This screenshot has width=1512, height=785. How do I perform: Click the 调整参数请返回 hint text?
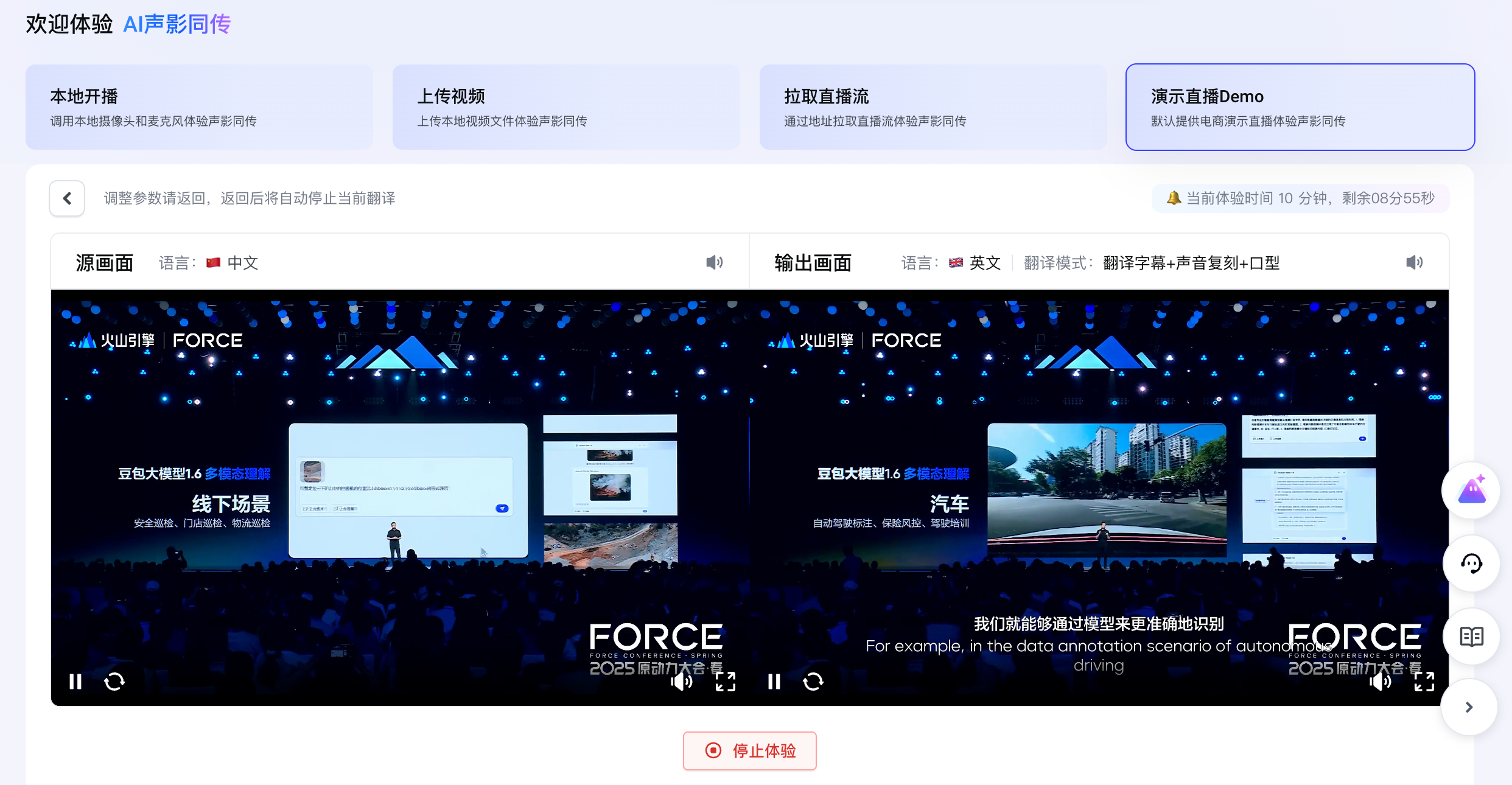[250, 198]
